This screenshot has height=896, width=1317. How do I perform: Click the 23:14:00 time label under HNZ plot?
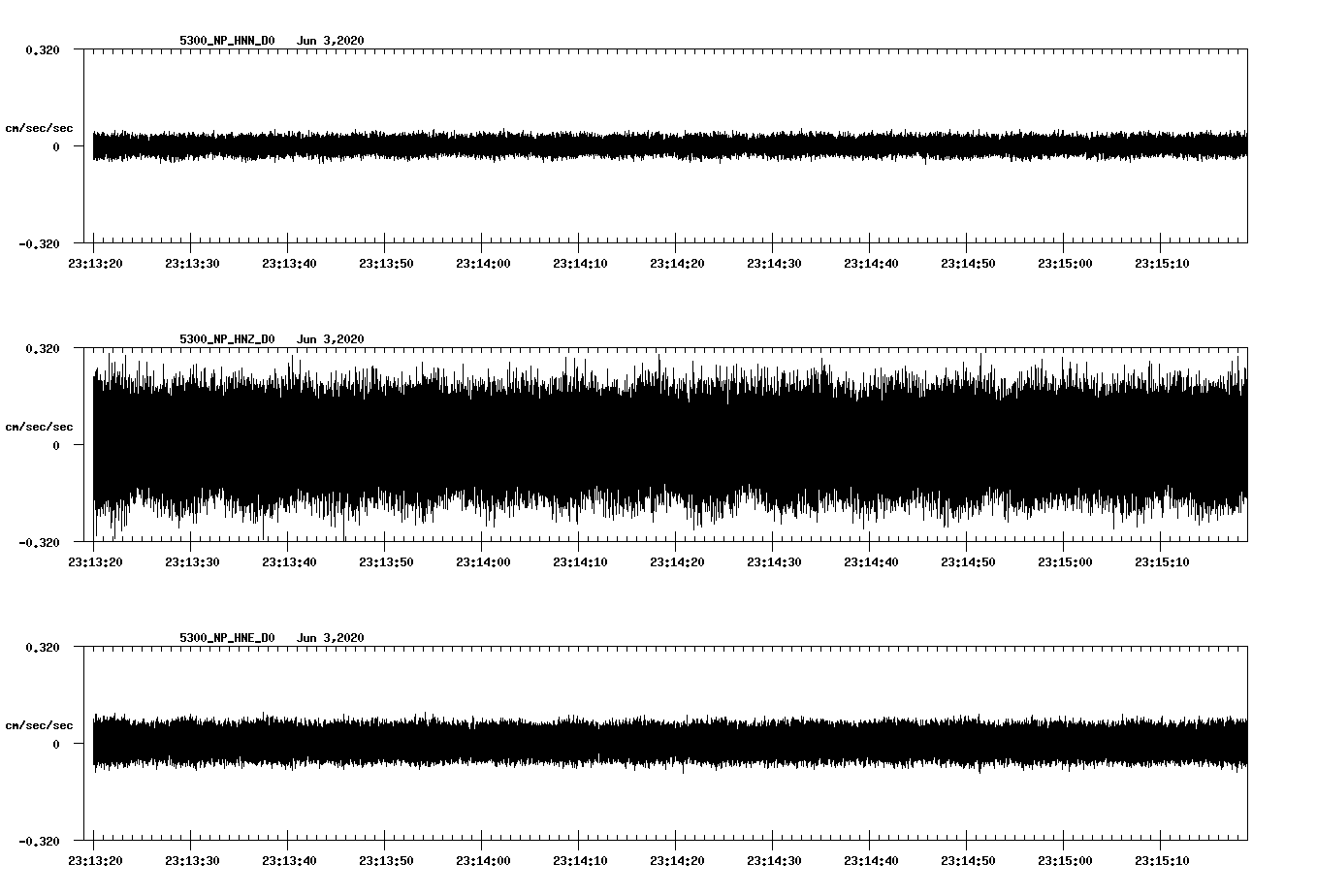[x=483, y=561]
